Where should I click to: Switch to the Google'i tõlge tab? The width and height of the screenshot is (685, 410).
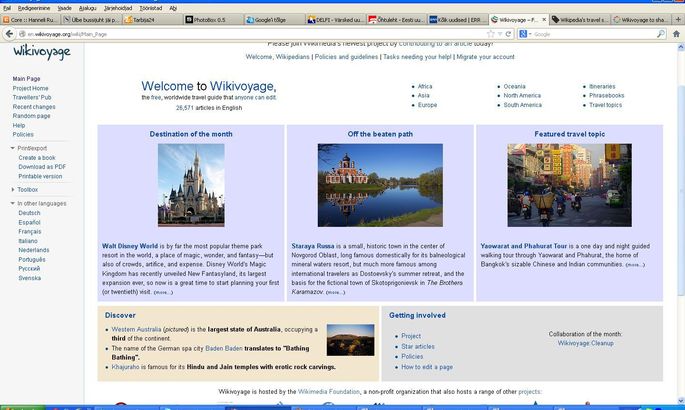[x=274, y=20]
